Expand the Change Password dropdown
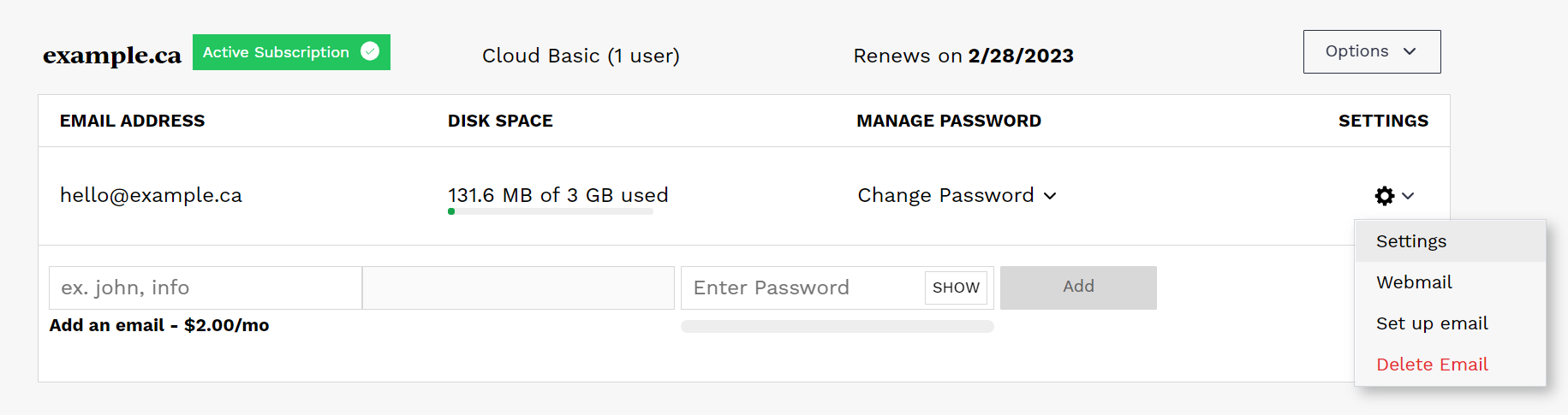Screen dimensions: 1568x415 (x=957, y=195)
